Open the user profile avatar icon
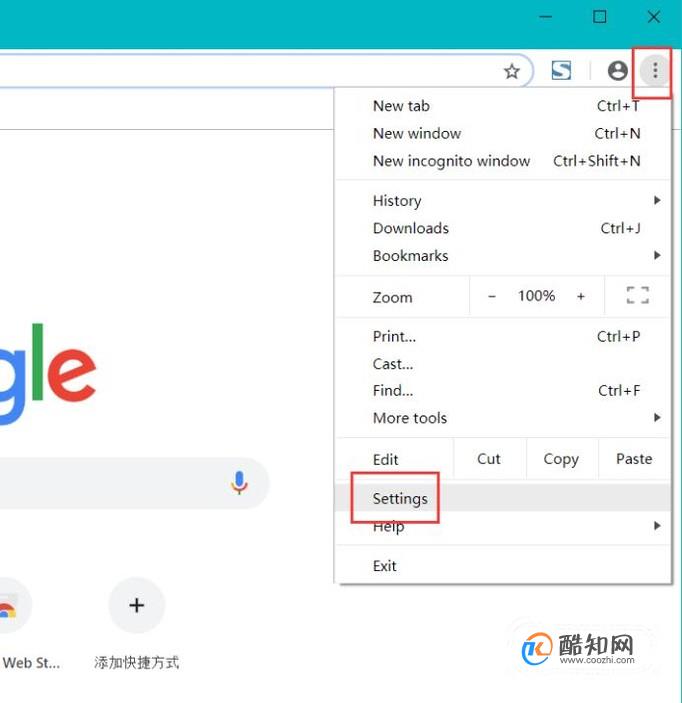 pyautogui.click(x=617, y=70)
